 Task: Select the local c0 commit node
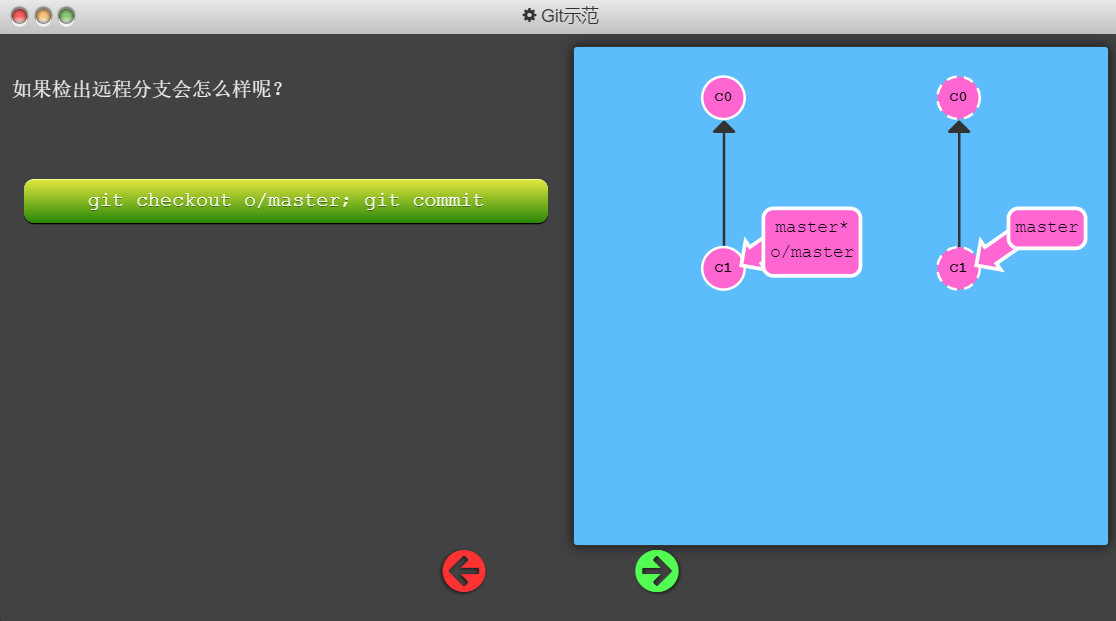(723, 98)
